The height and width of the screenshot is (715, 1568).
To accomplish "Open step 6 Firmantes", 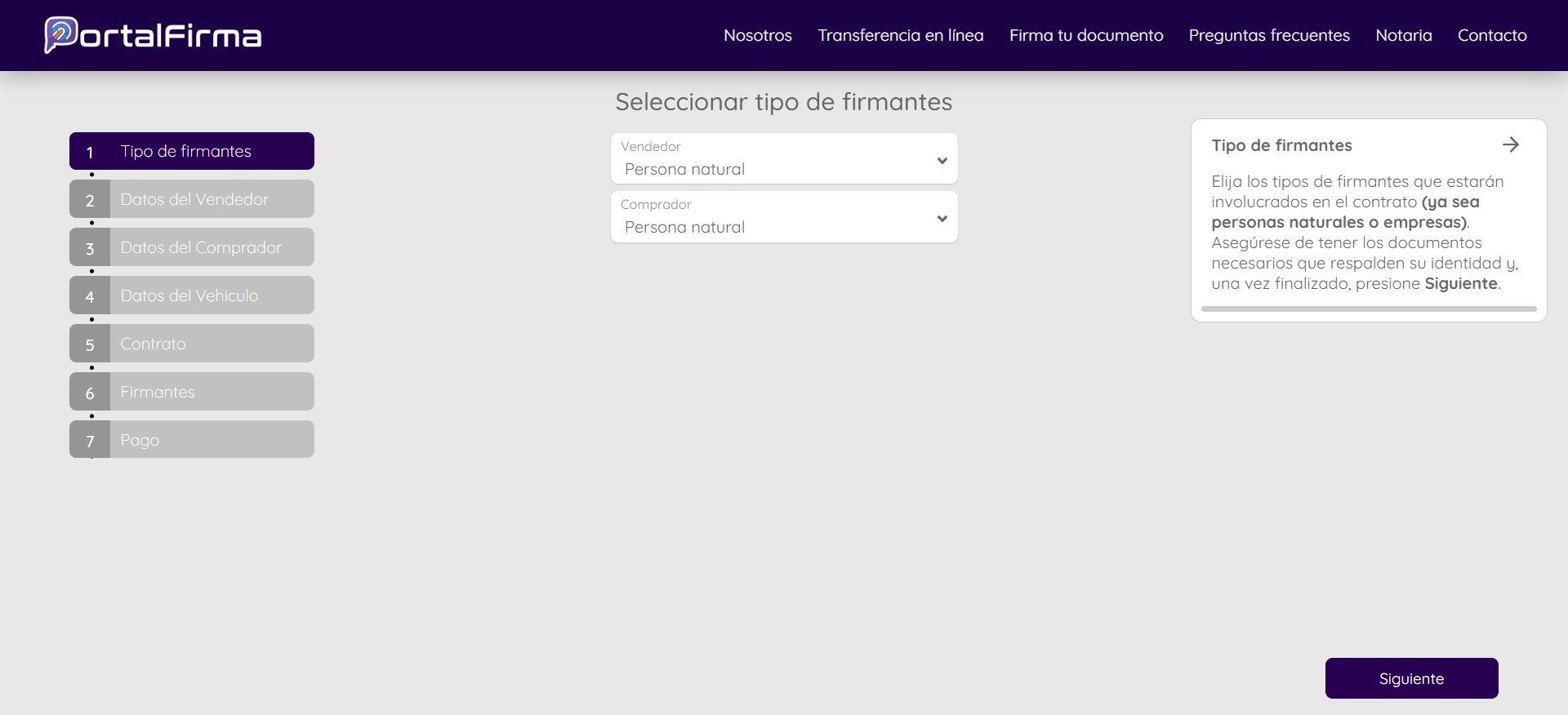I will [x=192, y=392].
